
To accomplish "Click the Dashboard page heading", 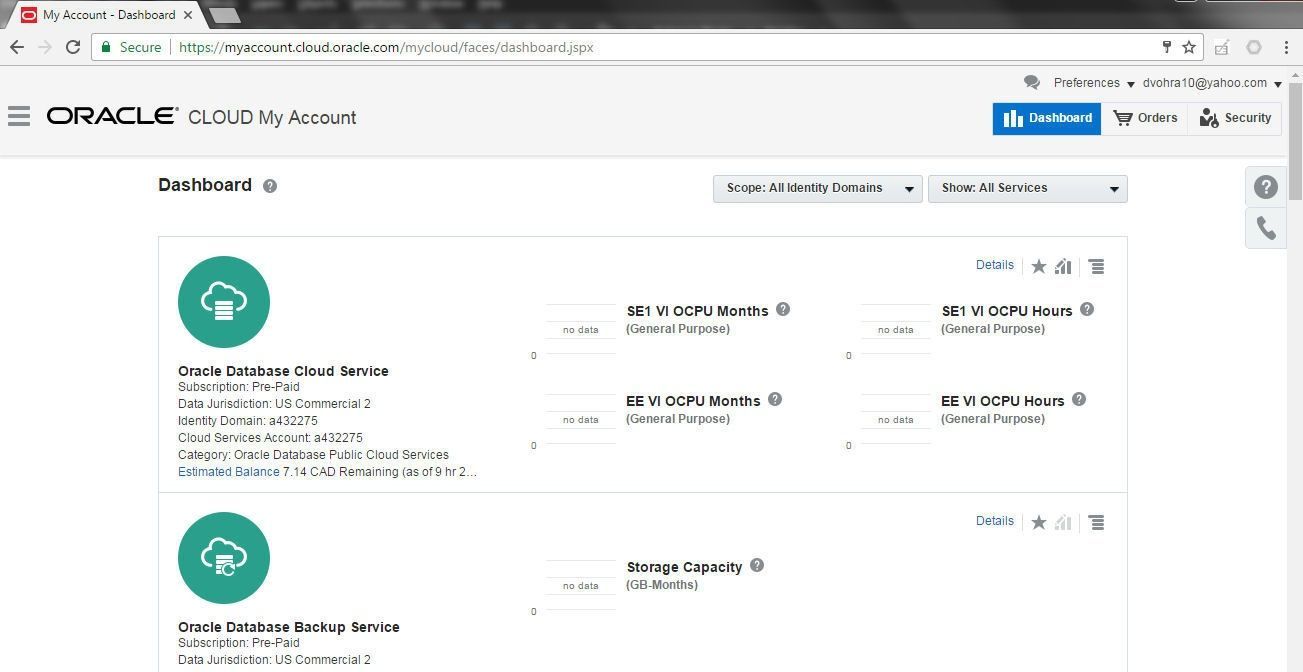I will pos(205,185).
